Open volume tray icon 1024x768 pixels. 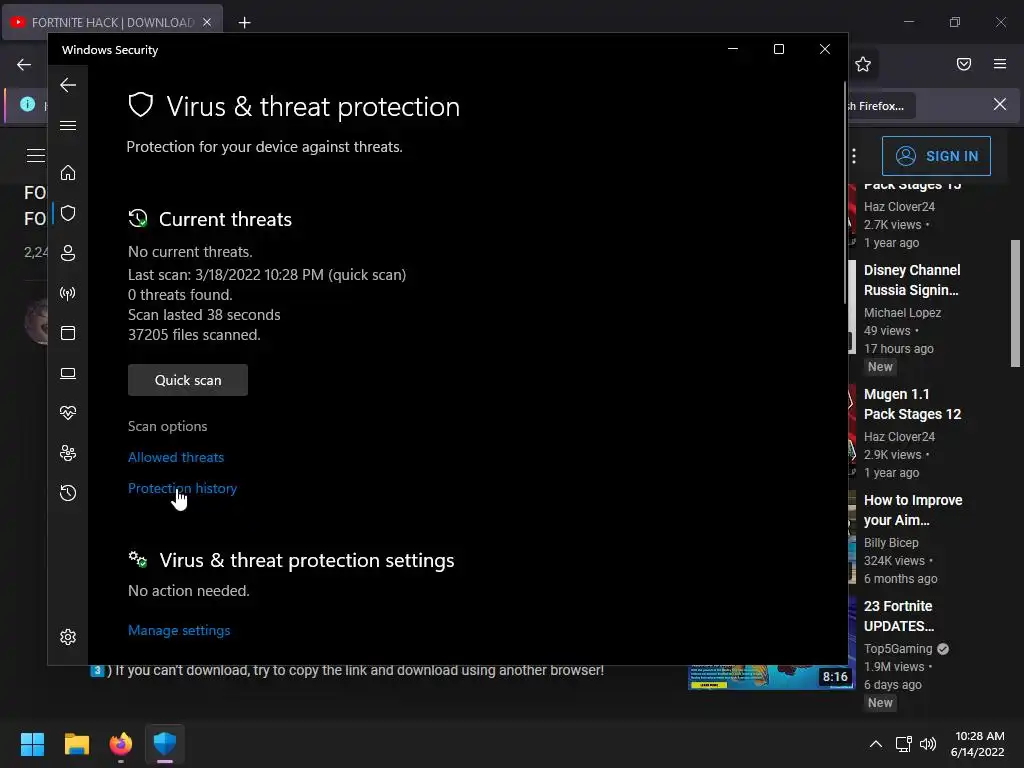[928, 744]
